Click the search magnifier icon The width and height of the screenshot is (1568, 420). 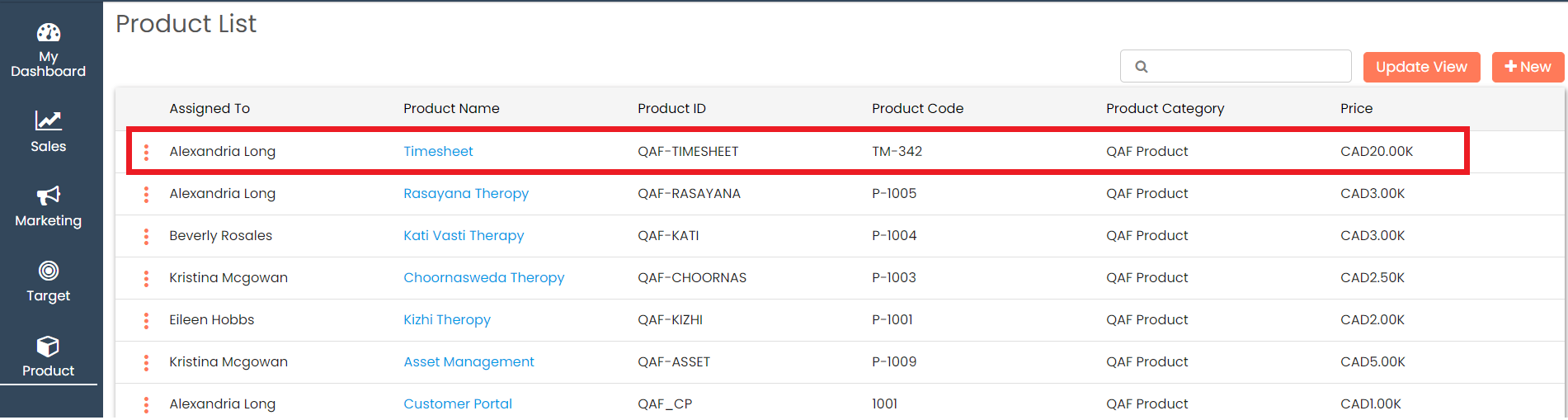[1142, 67]
